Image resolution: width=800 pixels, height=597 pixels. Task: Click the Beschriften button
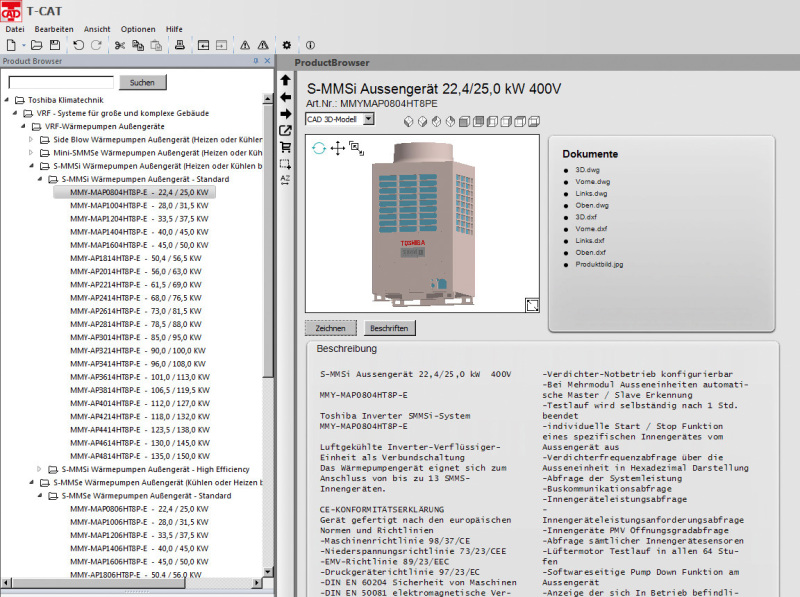click(x=389, y=328)
